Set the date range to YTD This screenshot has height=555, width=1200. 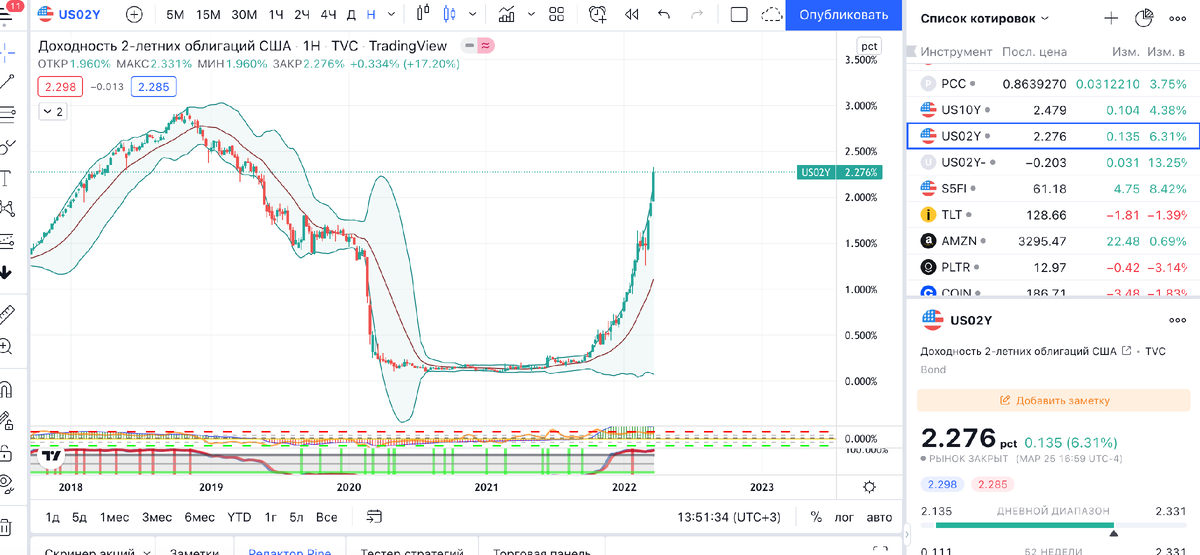(x=239, y=517)
